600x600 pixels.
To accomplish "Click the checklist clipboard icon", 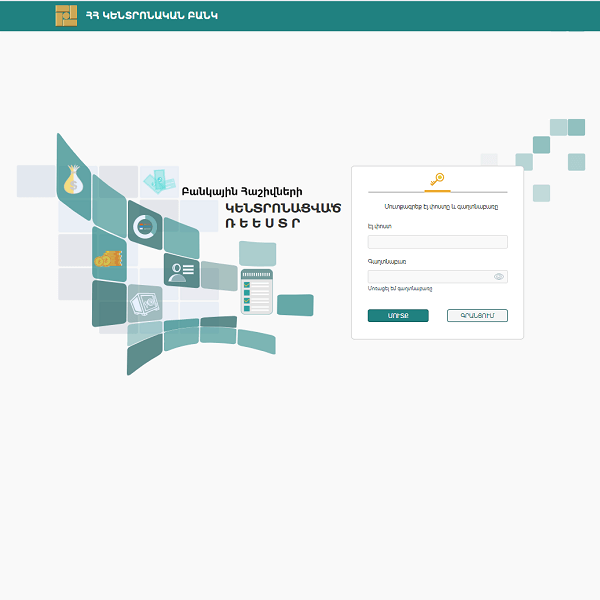I will coord(256,293).
